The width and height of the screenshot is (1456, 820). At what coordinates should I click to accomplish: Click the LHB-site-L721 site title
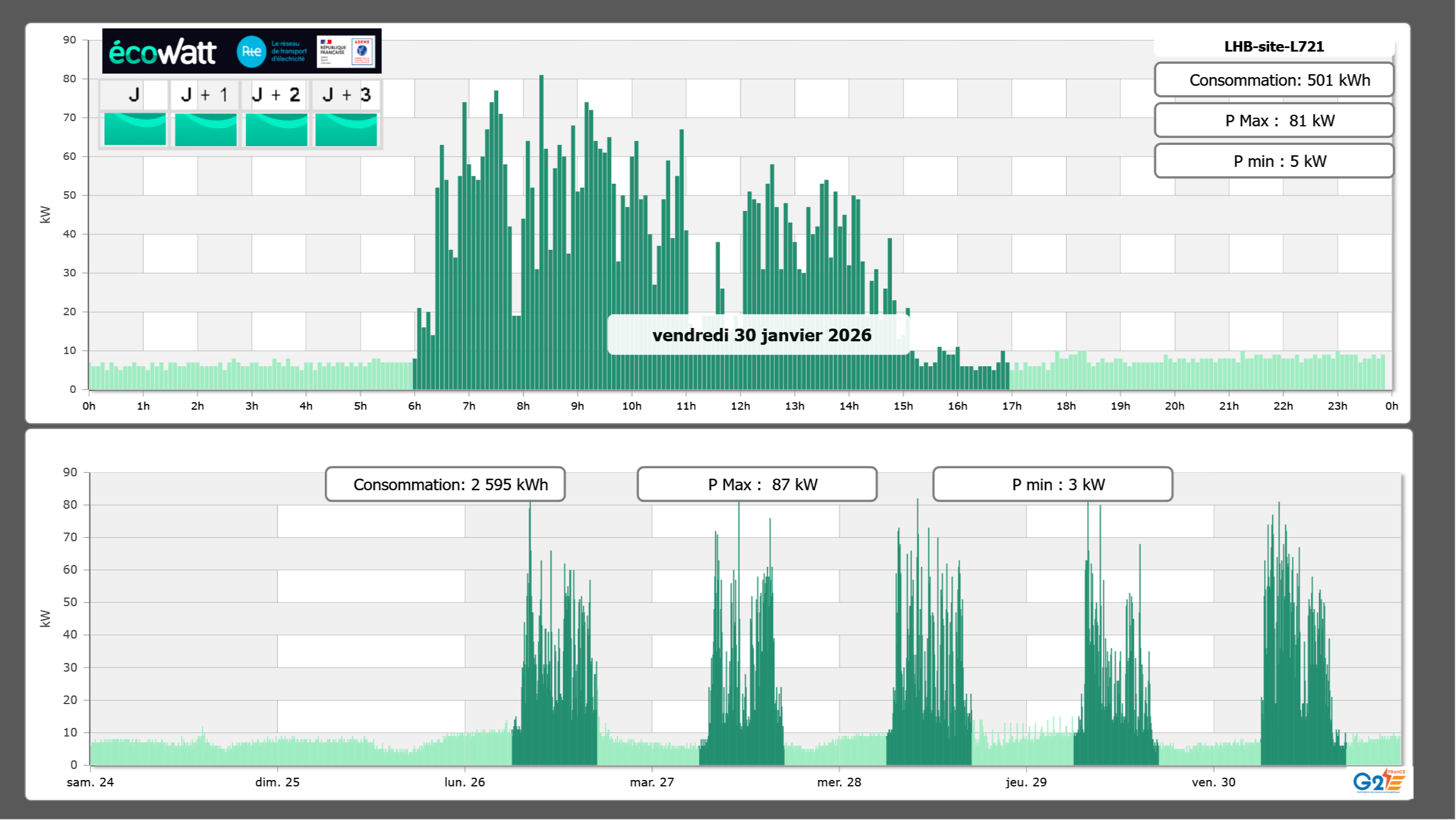pyautogui.click(x=1274, y=46)
